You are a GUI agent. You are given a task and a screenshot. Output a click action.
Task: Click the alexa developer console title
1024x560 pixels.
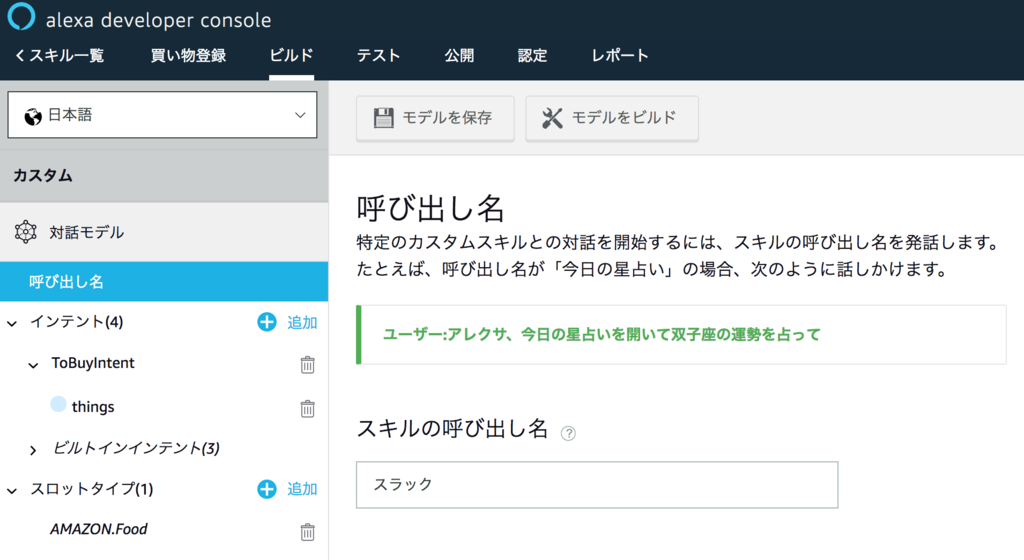tap(159, 20)
